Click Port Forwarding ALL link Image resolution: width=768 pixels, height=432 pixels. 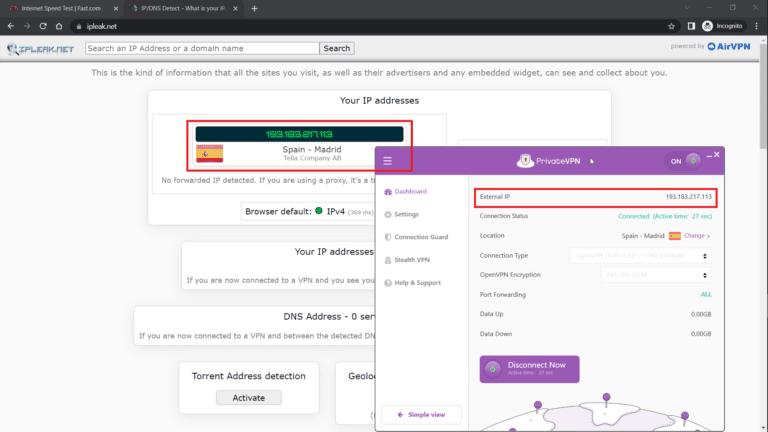(705, 294)
